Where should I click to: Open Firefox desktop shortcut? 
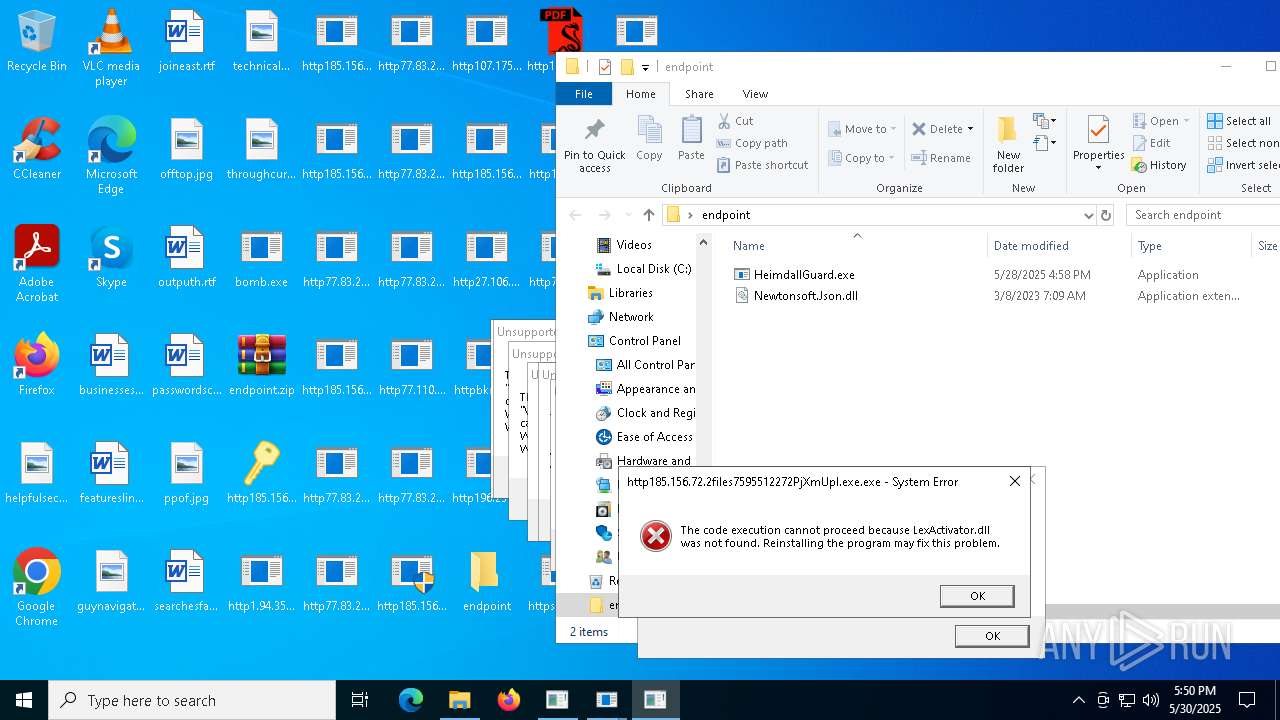[37, 364]
